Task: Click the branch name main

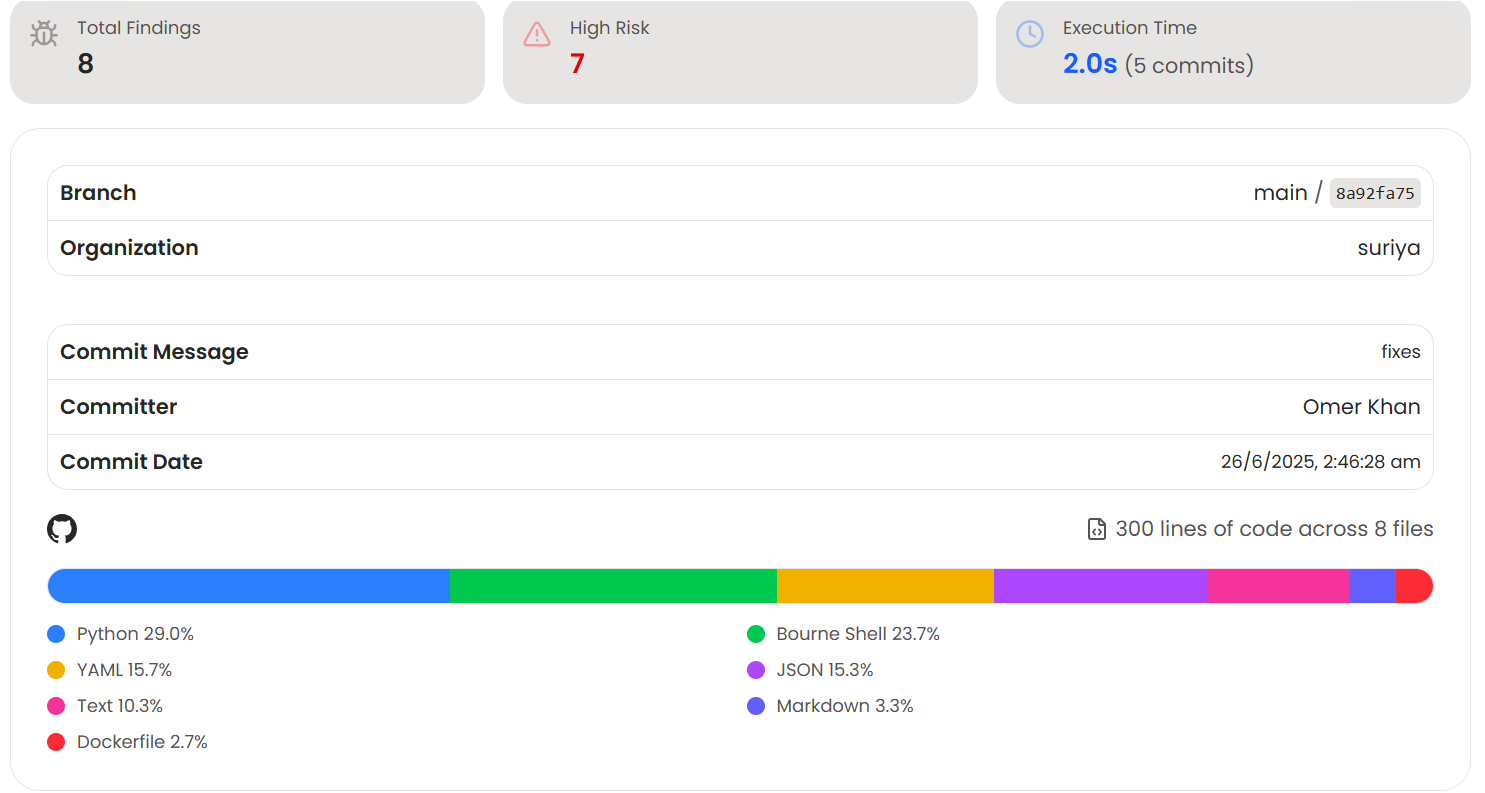Action: coord(1280,193)
